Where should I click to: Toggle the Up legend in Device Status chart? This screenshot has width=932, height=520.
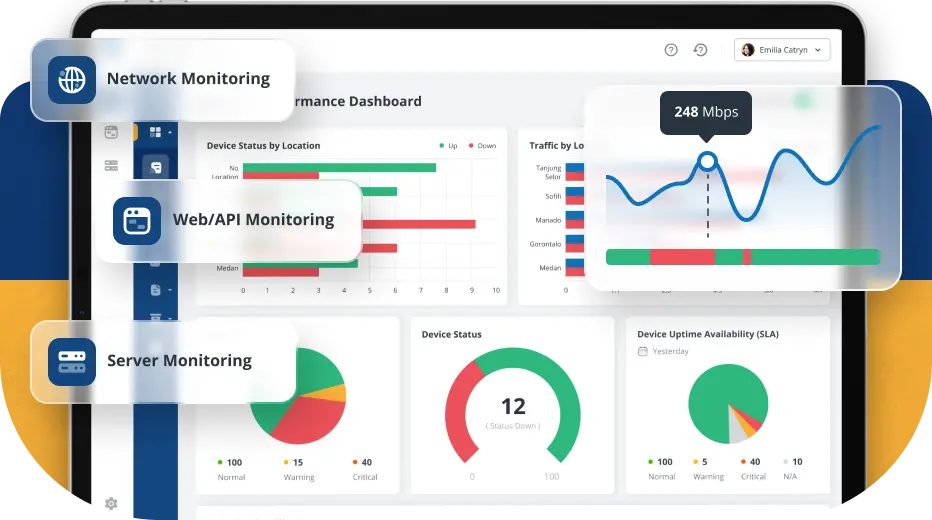coord(448,146)
